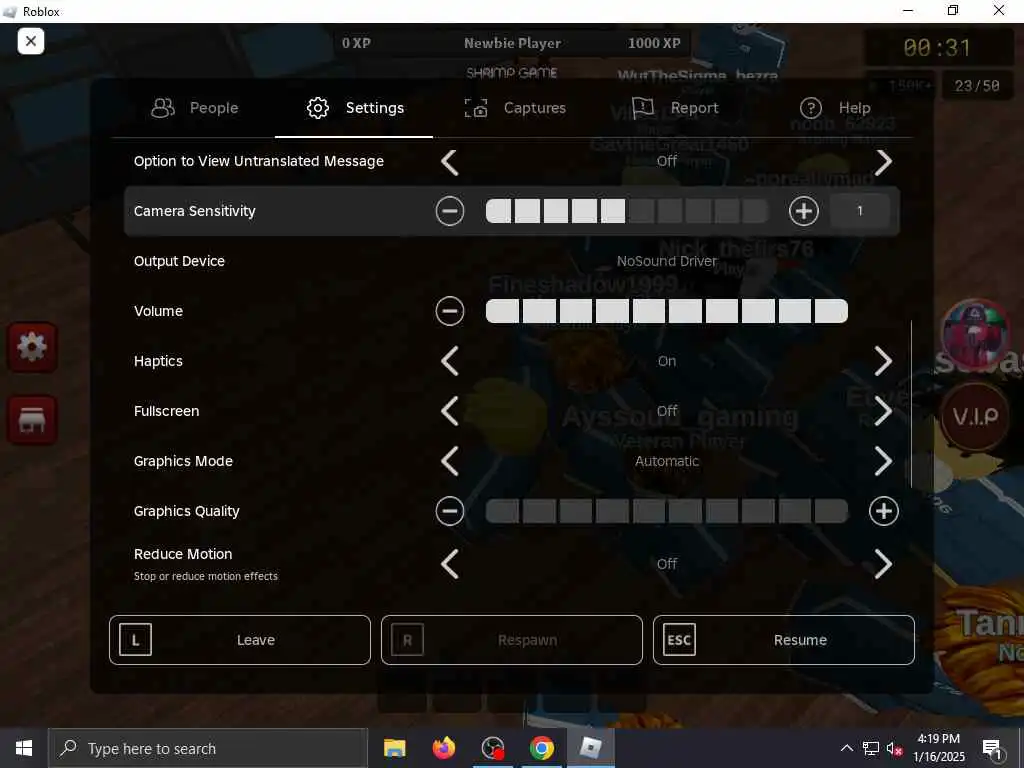Open the People tab

pos(195,108)
